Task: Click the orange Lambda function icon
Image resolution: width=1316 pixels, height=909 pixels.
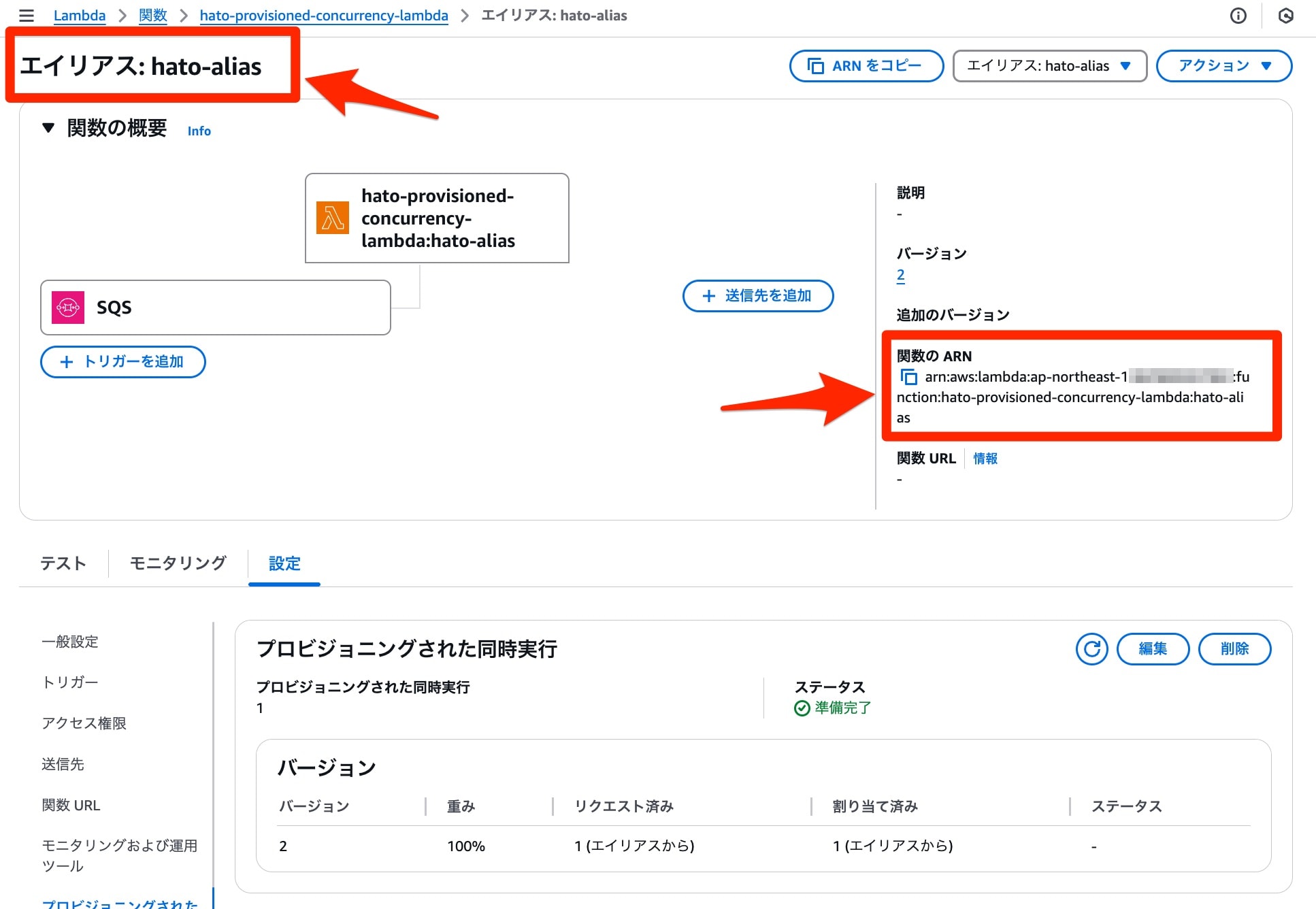Action: (333, 218)
